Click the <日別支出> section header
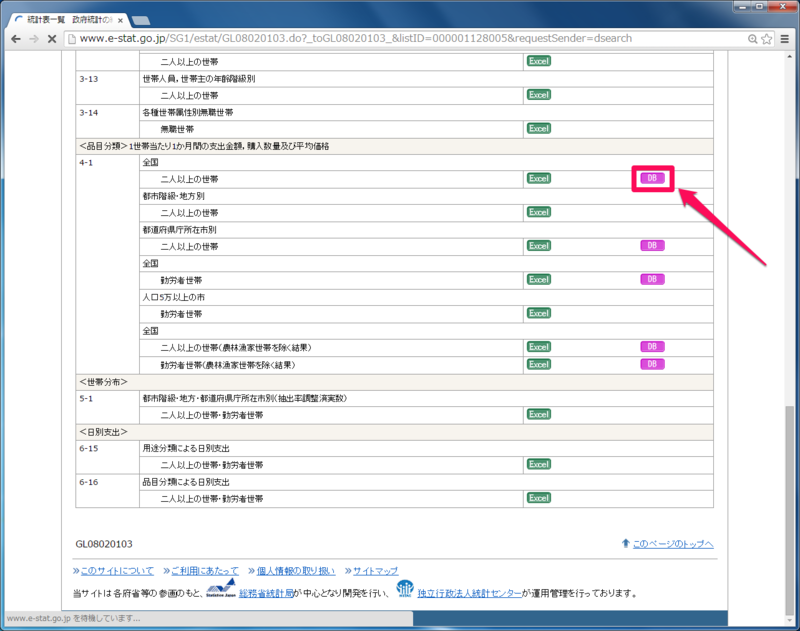The height and width of the screenshot is (631, 800). 394,432
